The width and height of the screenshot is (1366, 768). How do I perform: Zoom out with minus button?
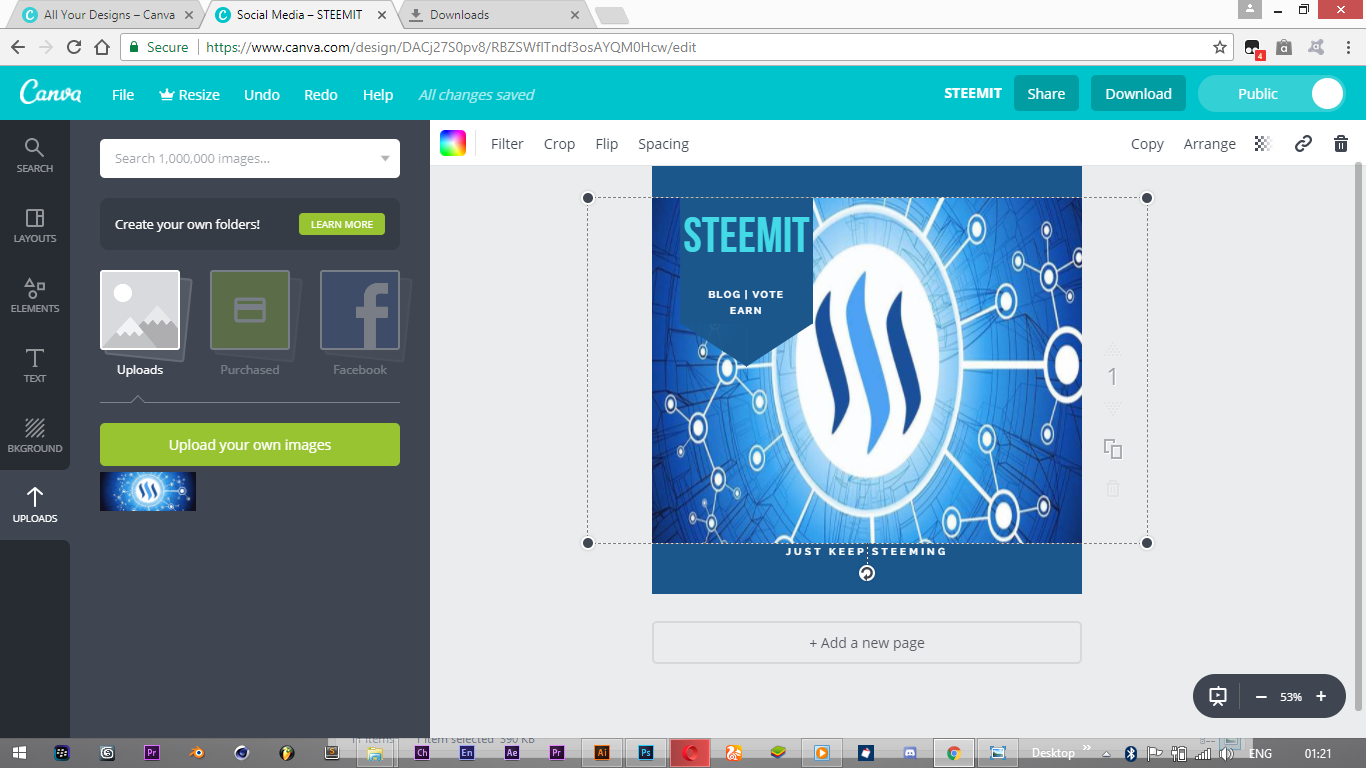pyautogui.click(x=1261, y=696)
